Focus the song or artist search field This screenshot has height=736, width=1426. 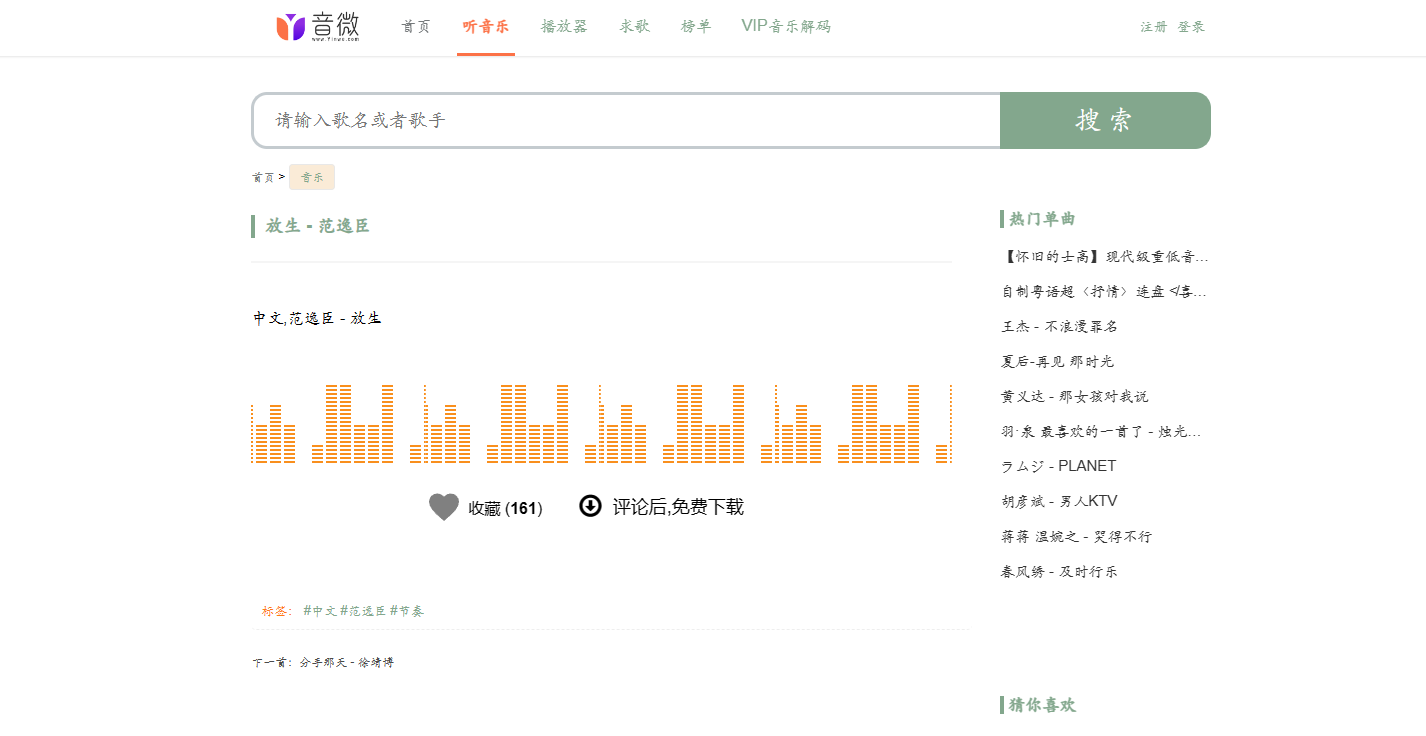(626, 120)
